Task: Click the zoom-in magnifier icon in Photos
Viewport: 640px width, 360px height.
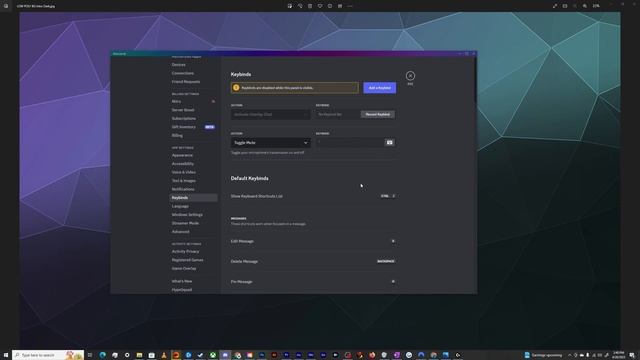Action: click(585, 6)
